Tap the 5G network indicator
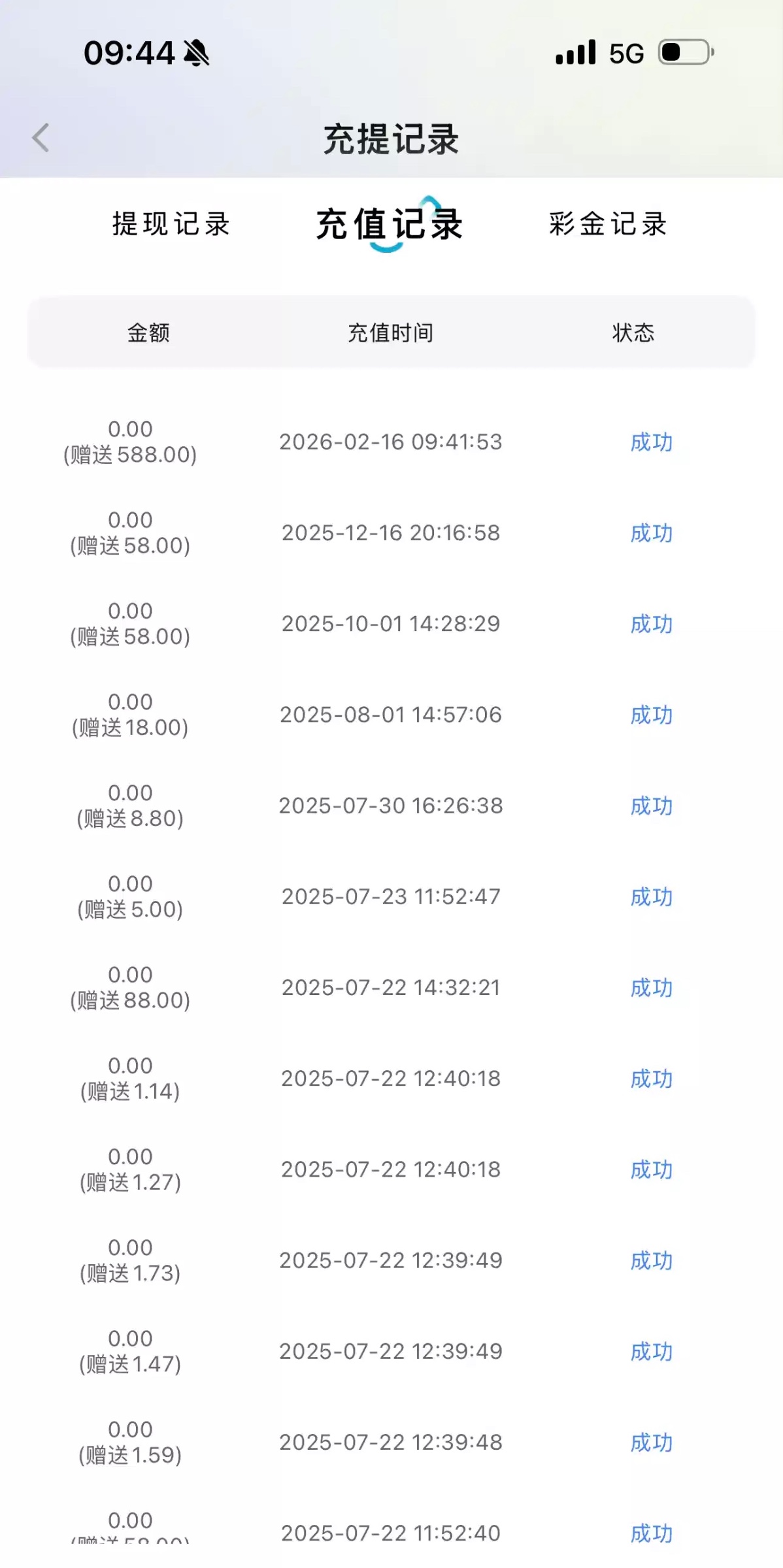Image resolution: width=783 pixels, height=1568 pixels. (x=626, y=54)
